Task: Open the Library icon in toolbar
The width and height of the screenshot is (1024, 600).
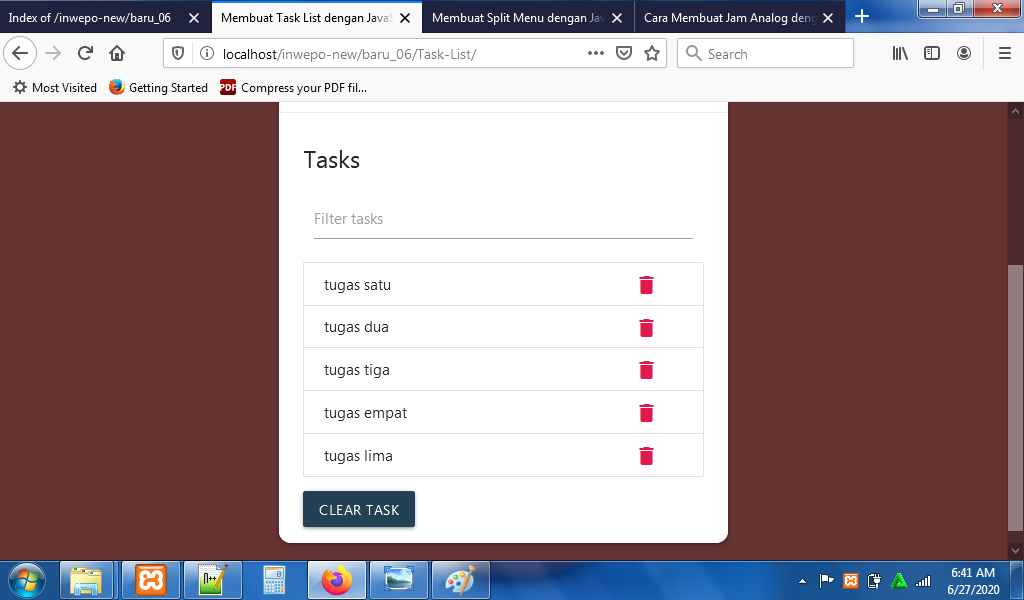Action: 900,54
